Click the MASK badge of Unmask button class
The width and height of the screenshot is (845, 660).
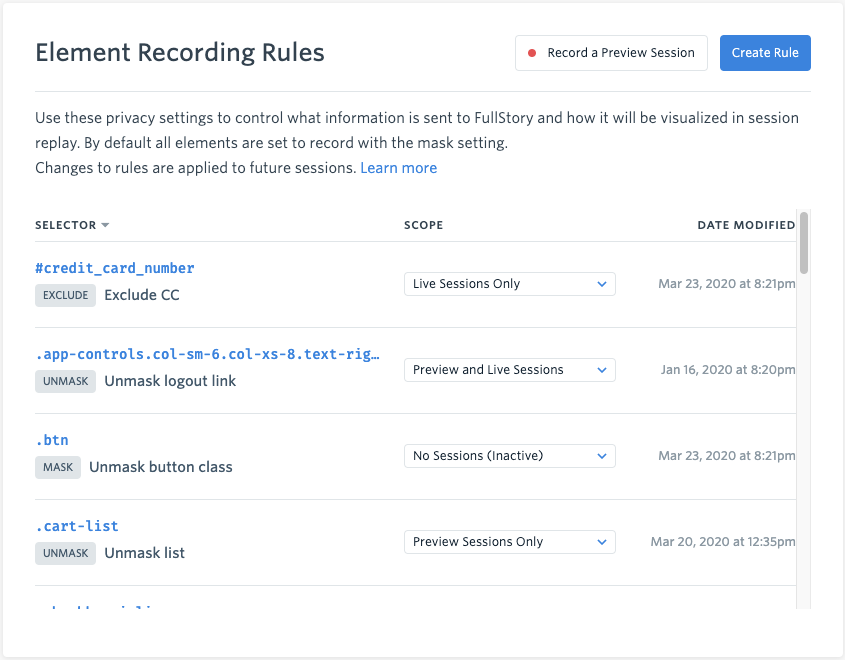coord(58,467)
